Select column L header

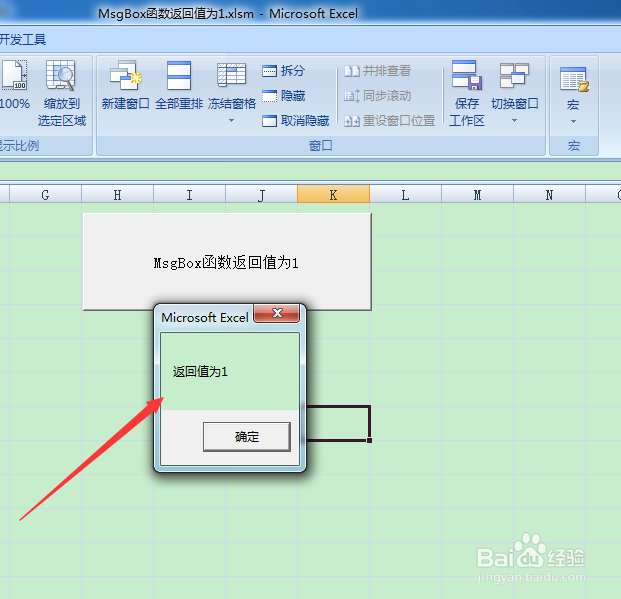(x=405, y=195)
